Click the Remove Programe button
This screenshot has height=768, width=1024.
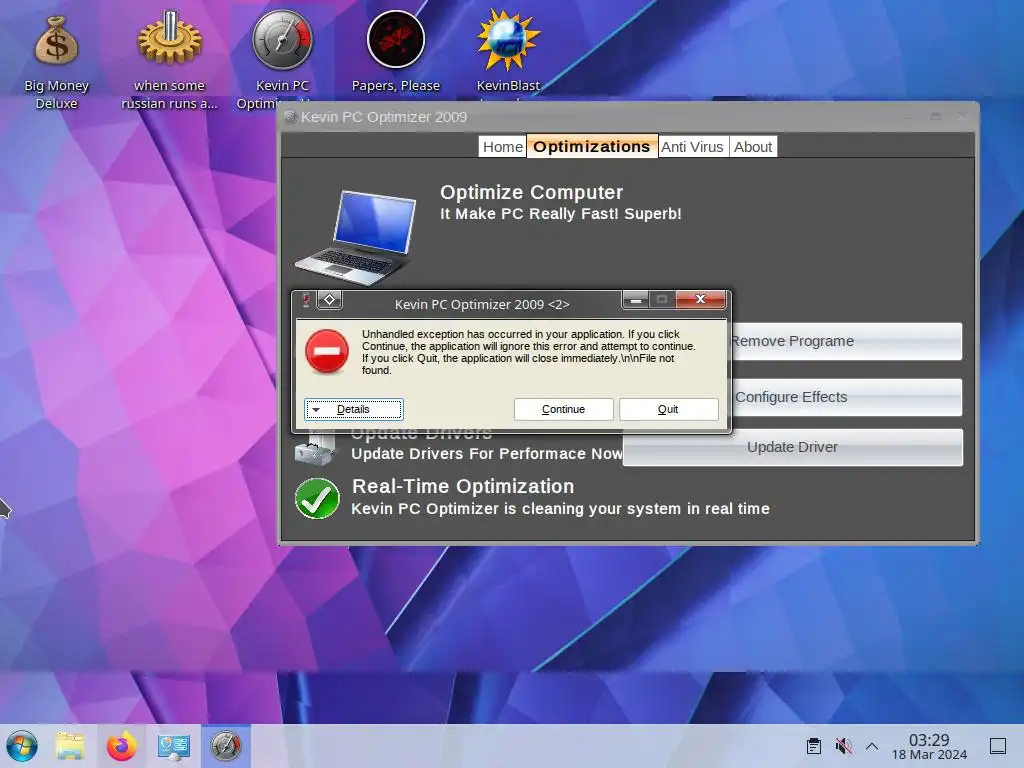(845, 341)
